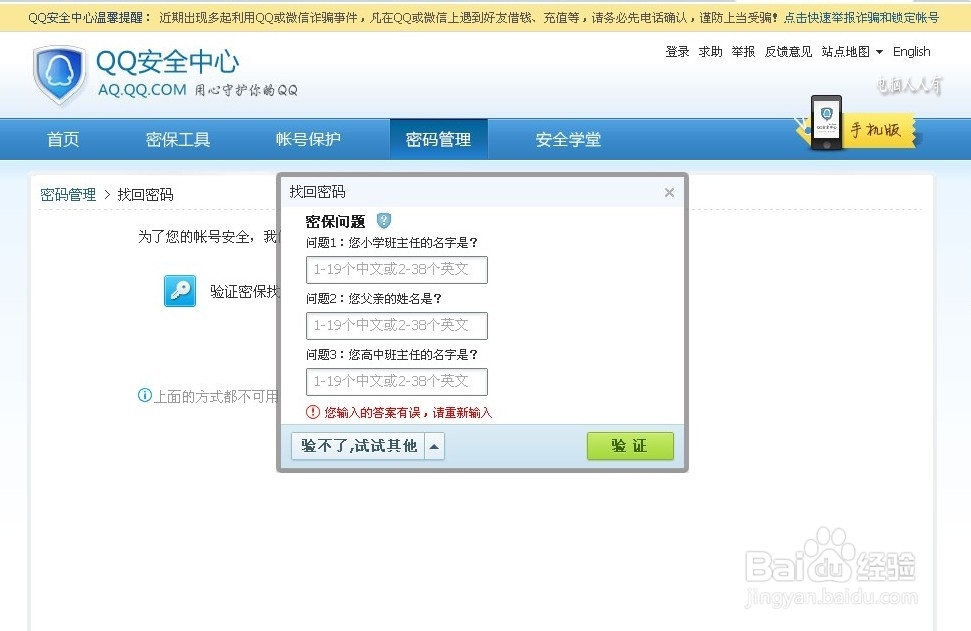Switch to the 首页 tab
971x631 pixels.
click(x=62, y=139)
